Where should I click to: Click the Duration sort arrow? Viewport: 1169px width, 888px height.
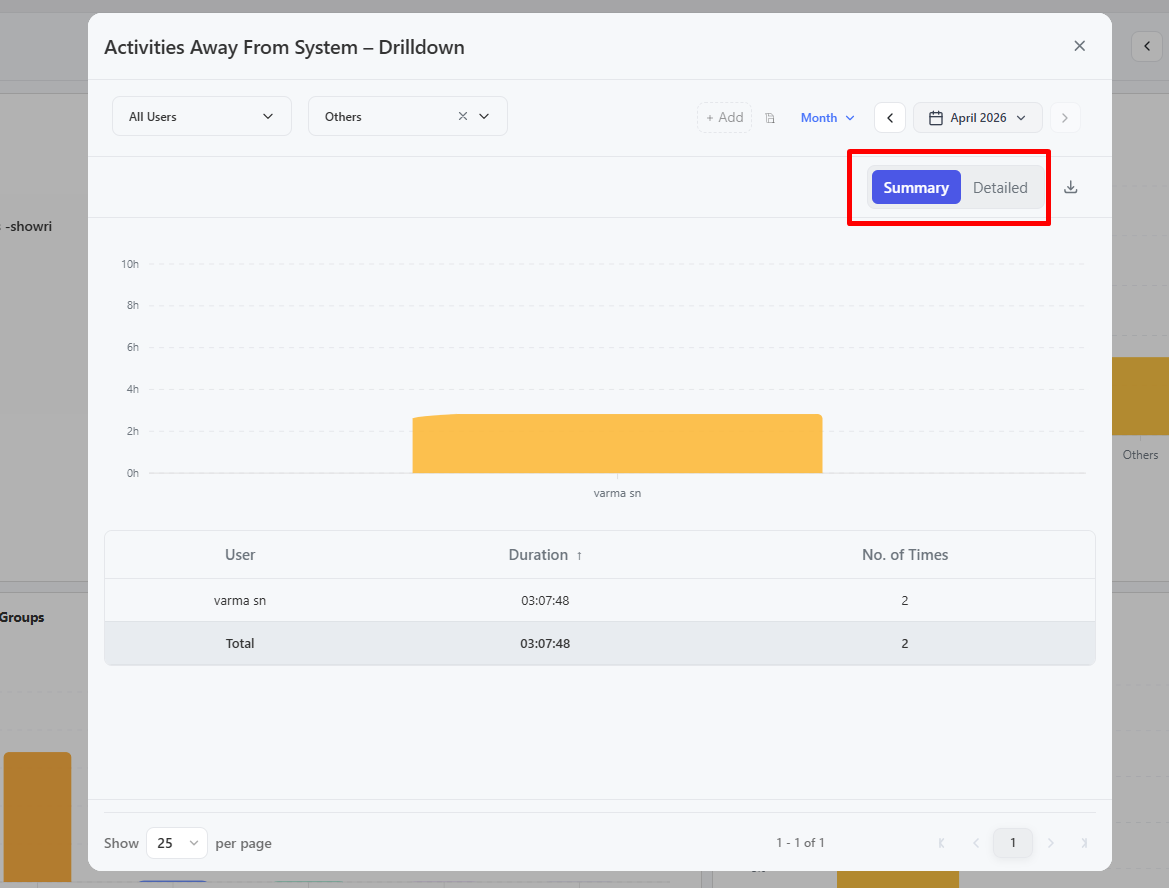tap(579, 555)
